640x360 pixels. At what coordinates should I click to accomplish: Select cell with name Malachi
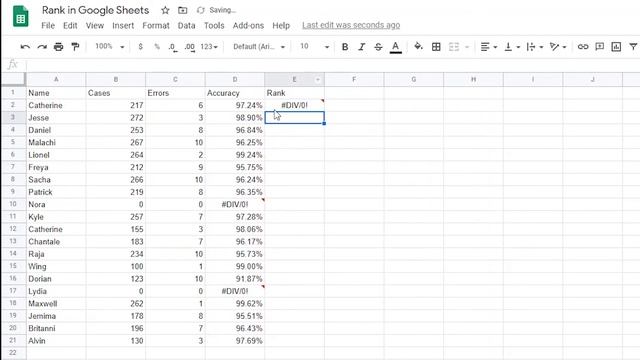point(56,142)
